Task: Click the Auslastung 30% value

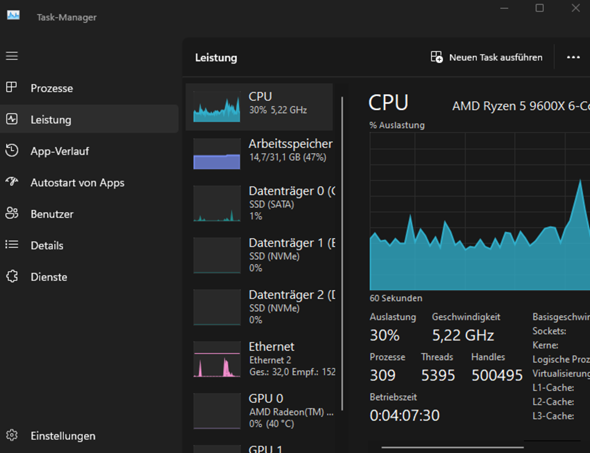Action: click(385, 335)
